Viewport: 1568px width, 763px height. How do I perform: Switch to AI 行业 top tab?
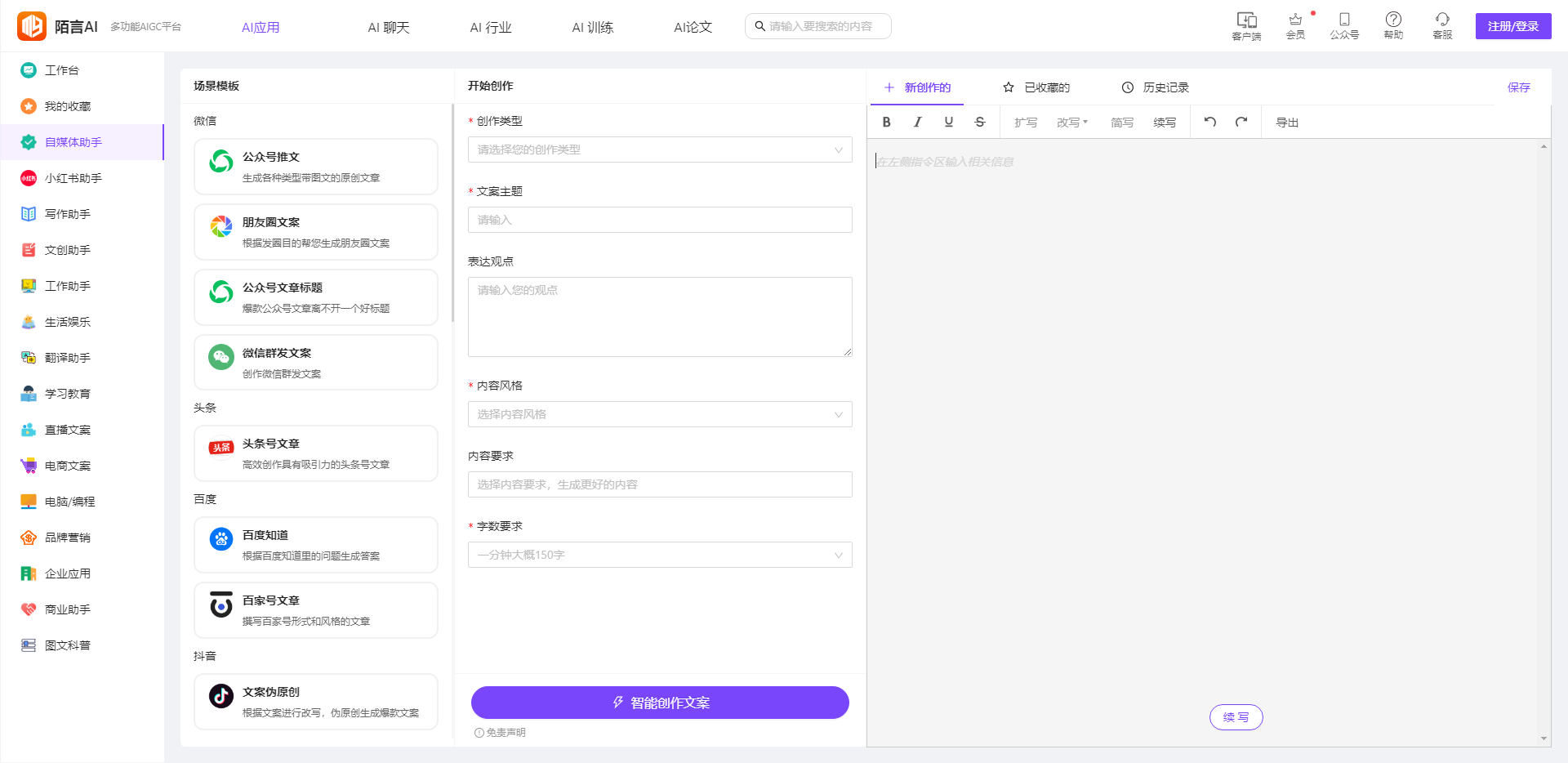pyautogui.click(x=491, y=27)
